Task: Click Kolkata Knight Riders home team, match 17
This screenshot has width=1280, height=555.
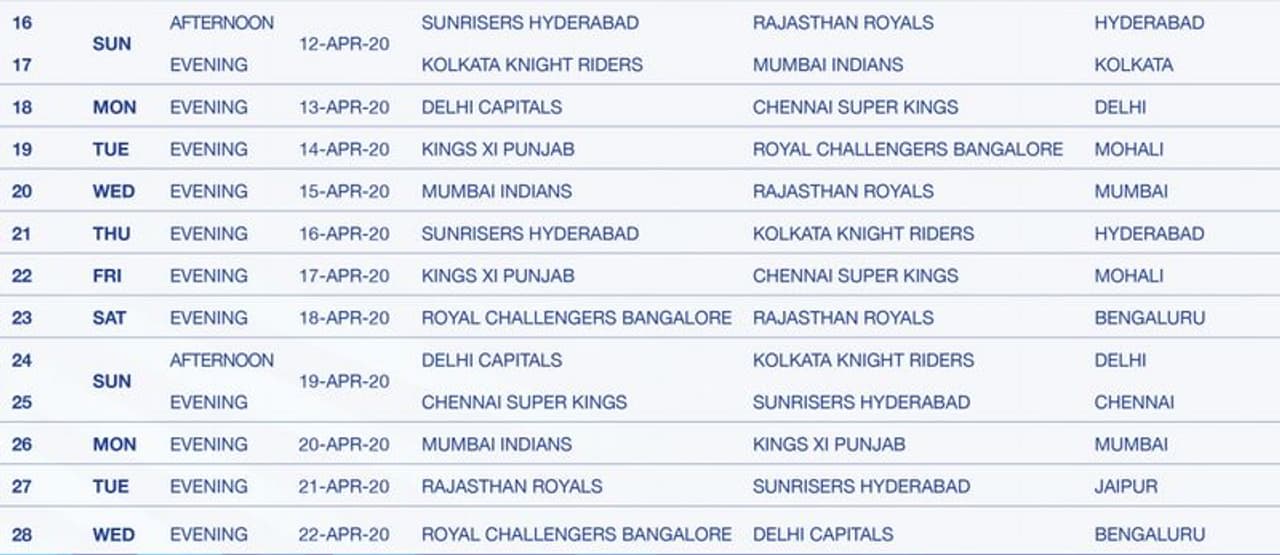Action: [532, 65]
